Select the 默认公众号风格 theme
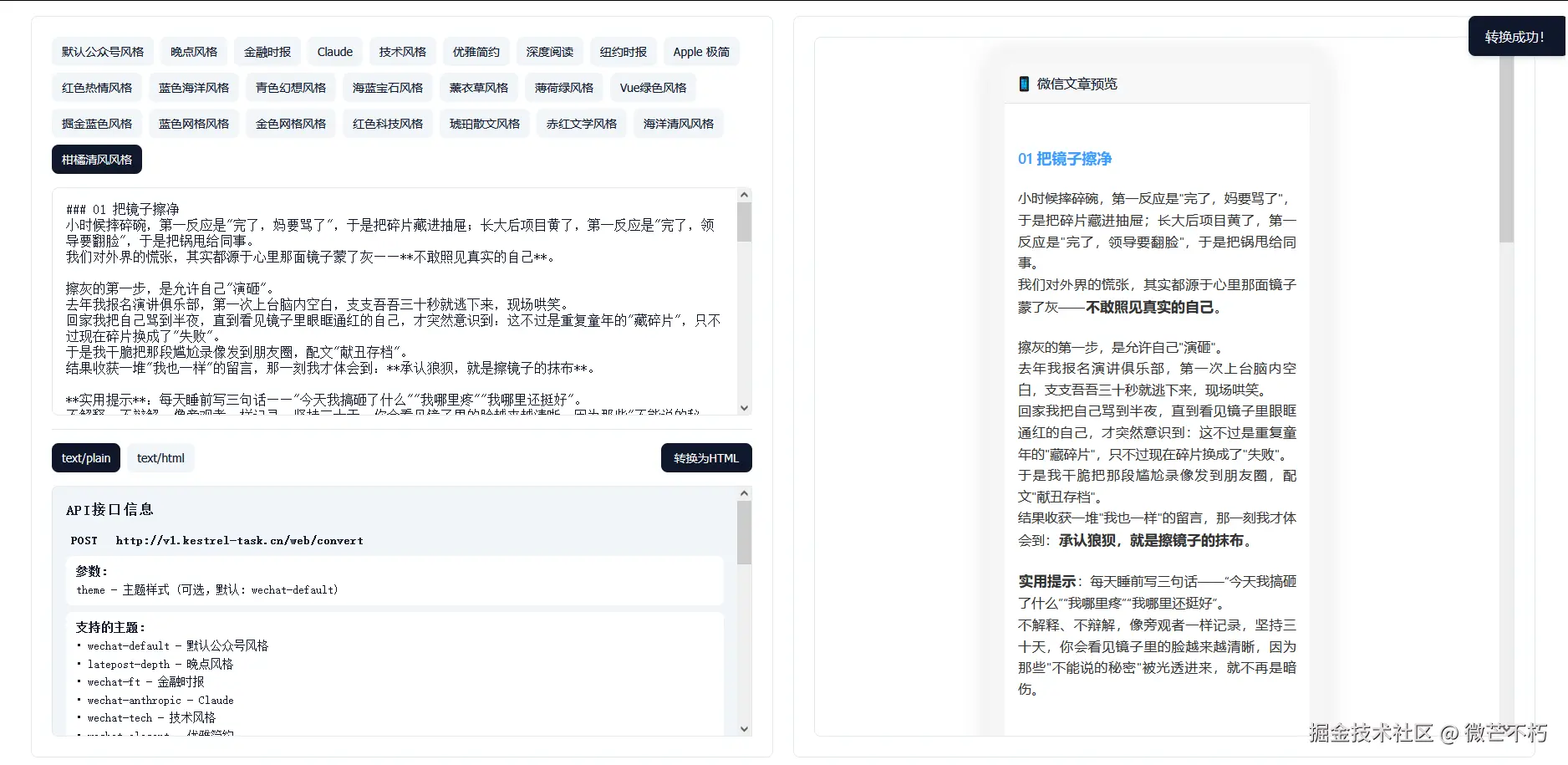 pyautogui.click(x=103, y=52)
